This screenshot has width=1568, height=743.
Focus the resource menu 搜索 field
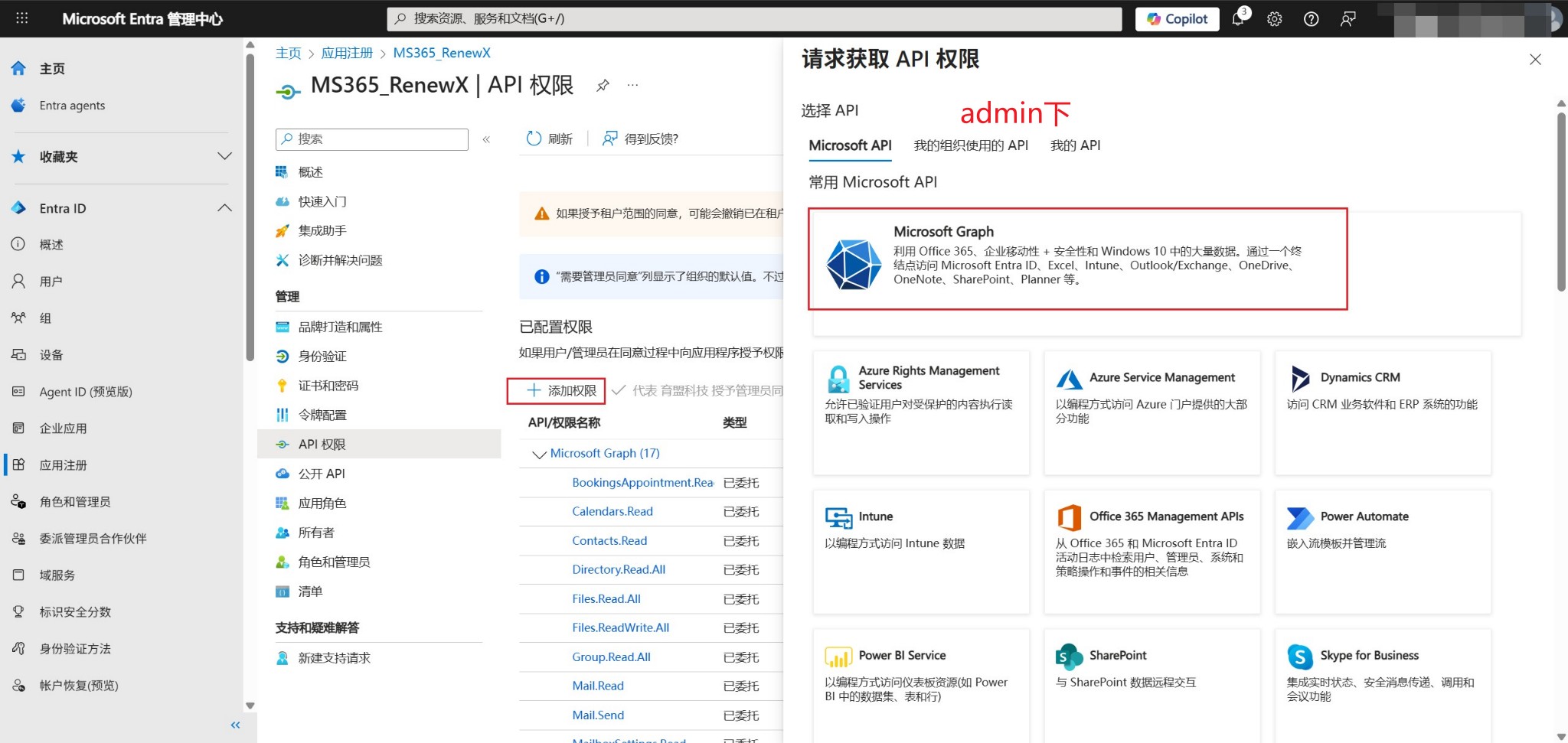point(372,139)
